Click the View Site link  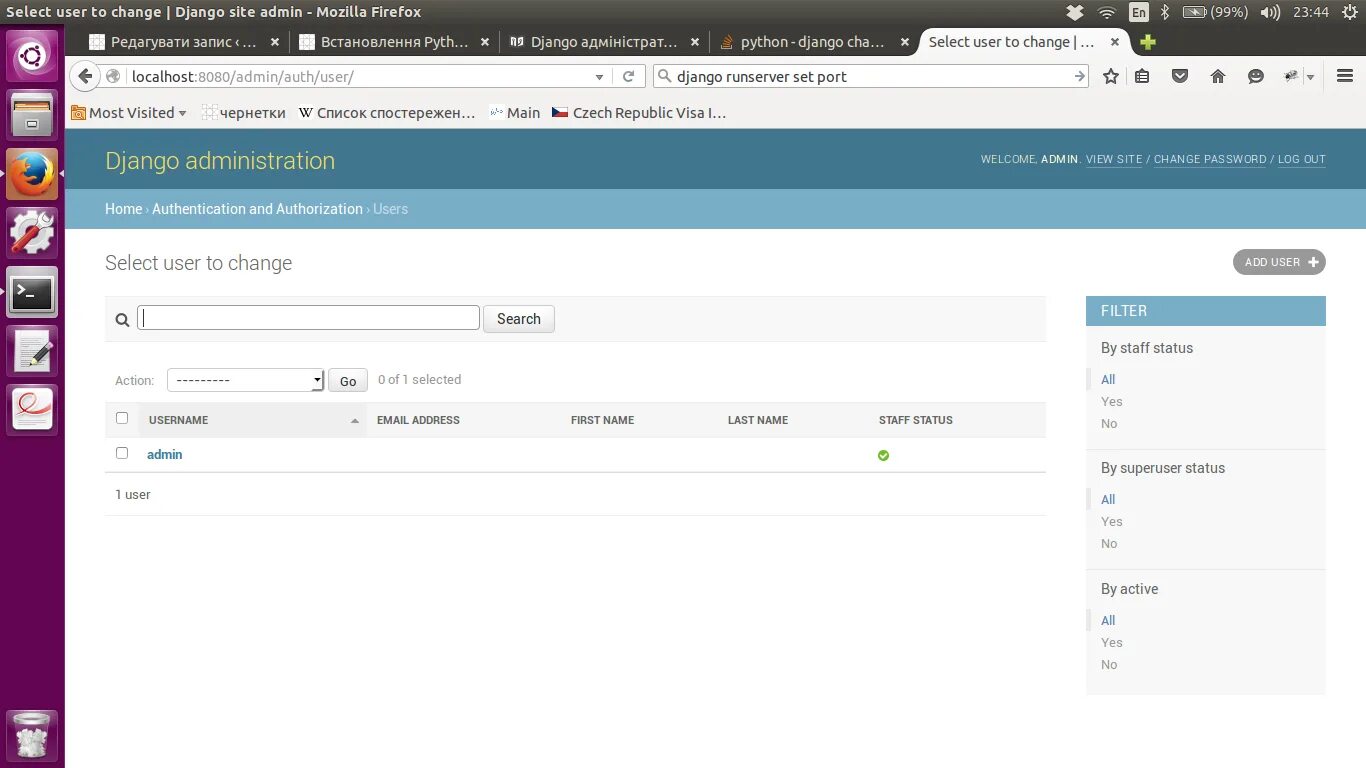tap(1114, 159)
